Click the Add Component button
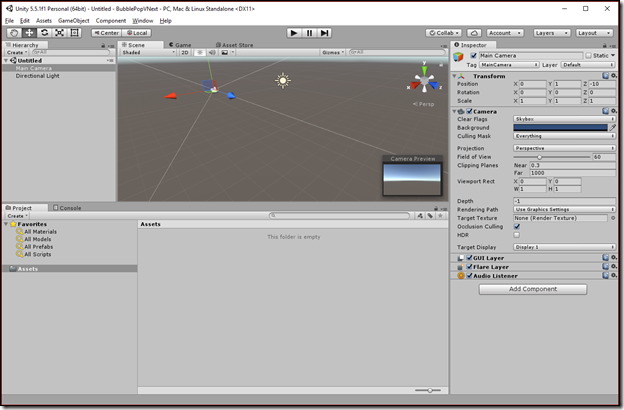Viewport: 624px width, 410px height. 533,289
